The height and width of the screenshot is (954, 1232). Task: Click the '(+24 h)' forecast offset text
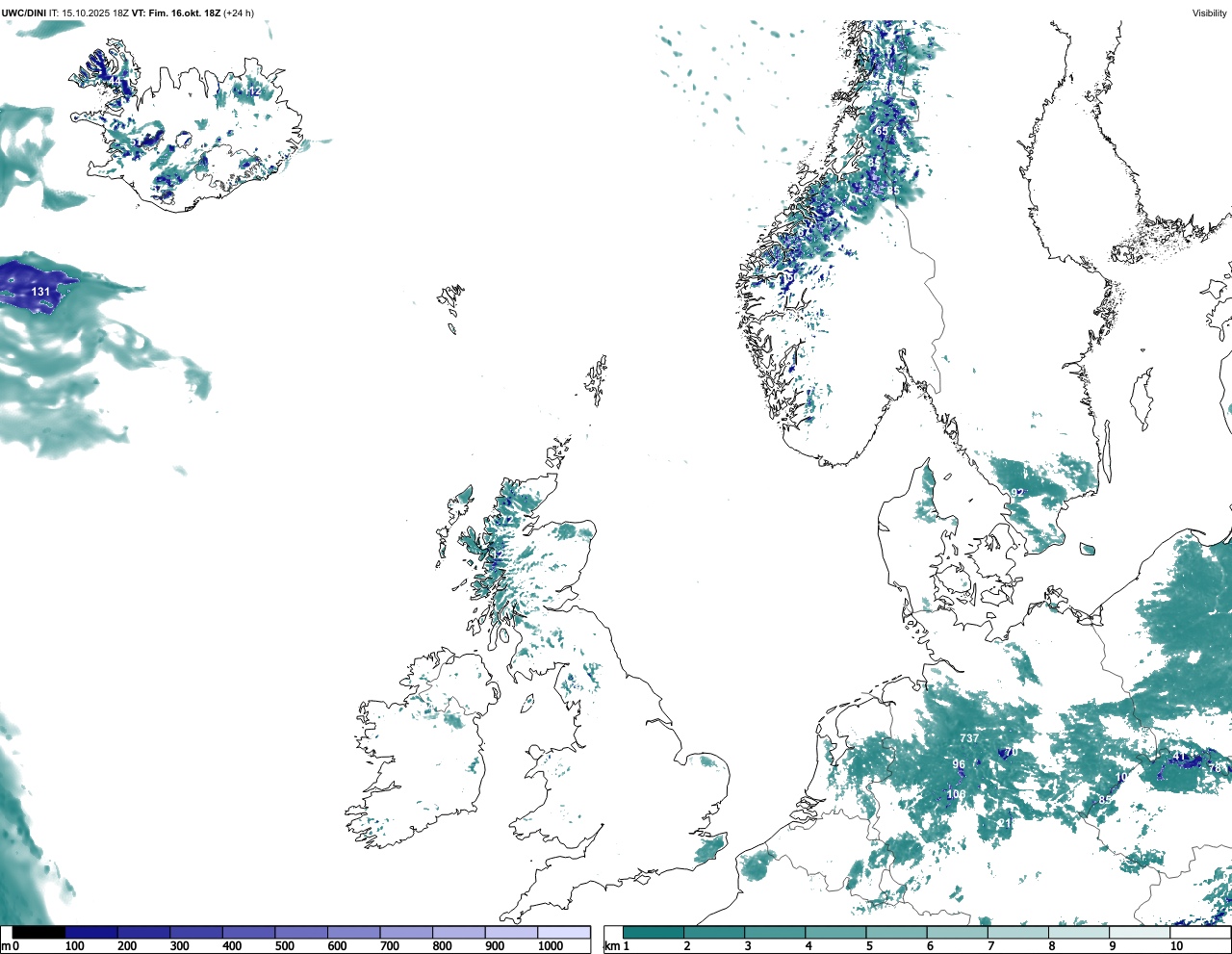pyautogui.click(x=239, y=13)
